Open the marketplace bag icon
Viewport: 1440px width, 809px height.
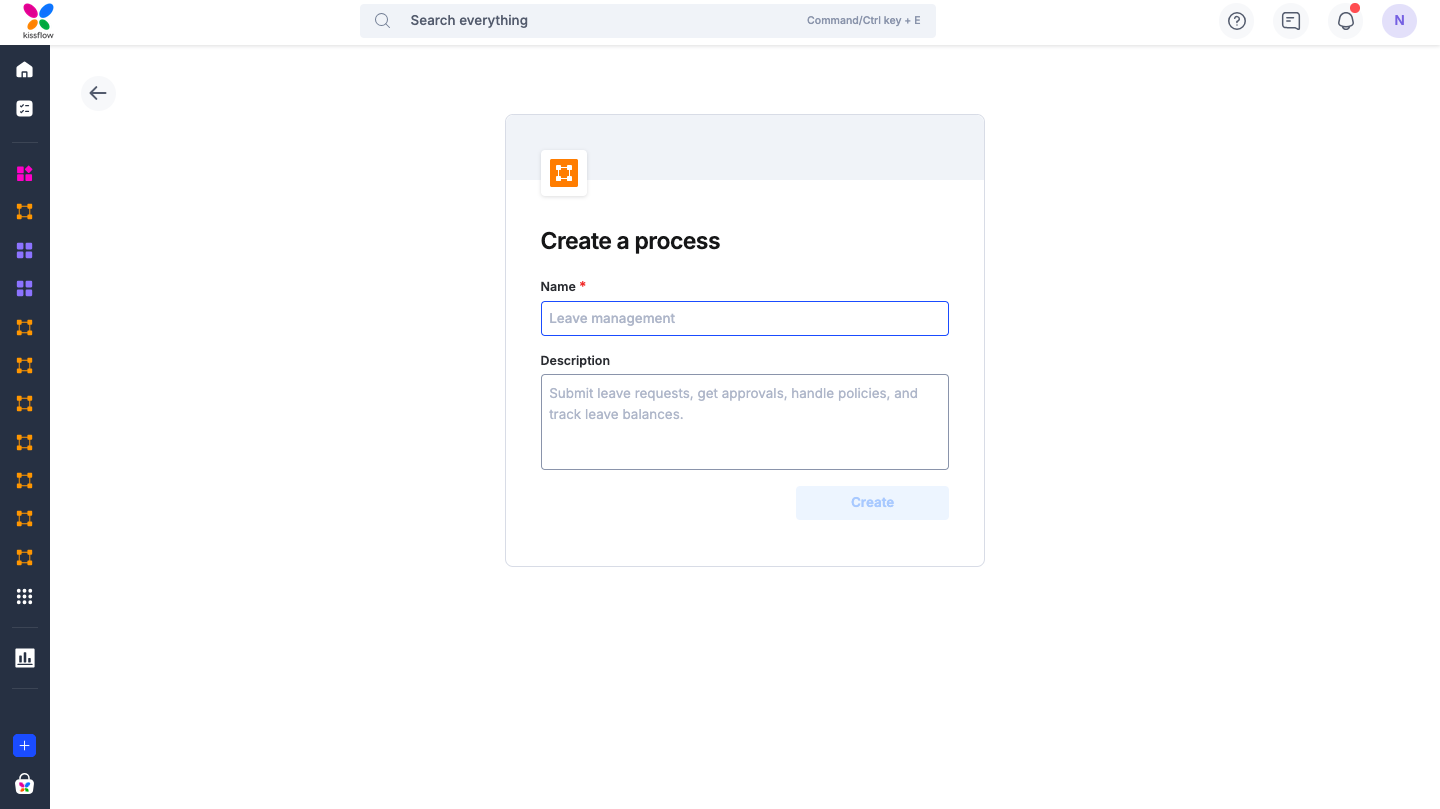pyautogui.click(x=25, y=784)
